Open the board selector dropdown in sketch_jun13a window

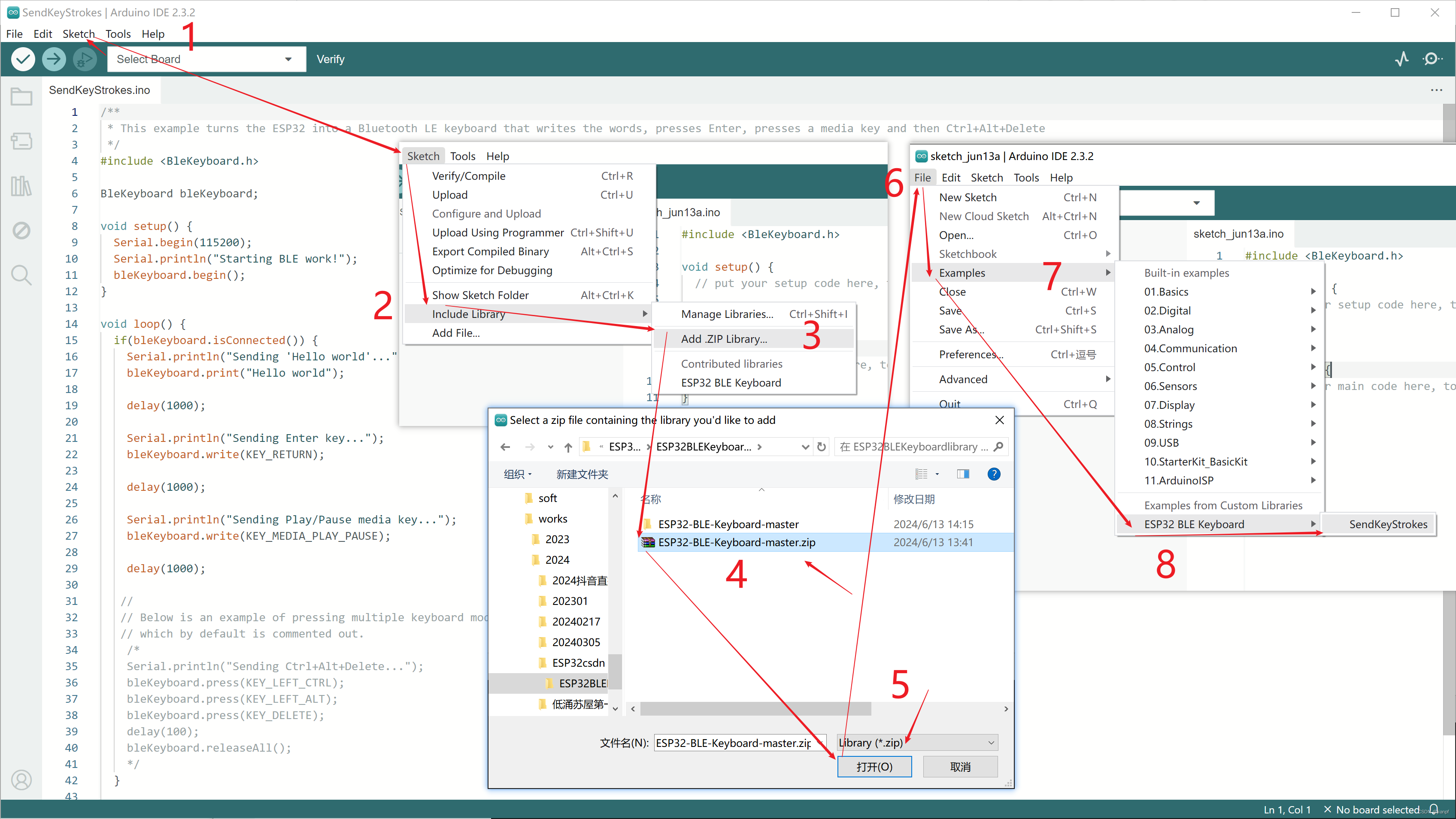[1197, 203]
